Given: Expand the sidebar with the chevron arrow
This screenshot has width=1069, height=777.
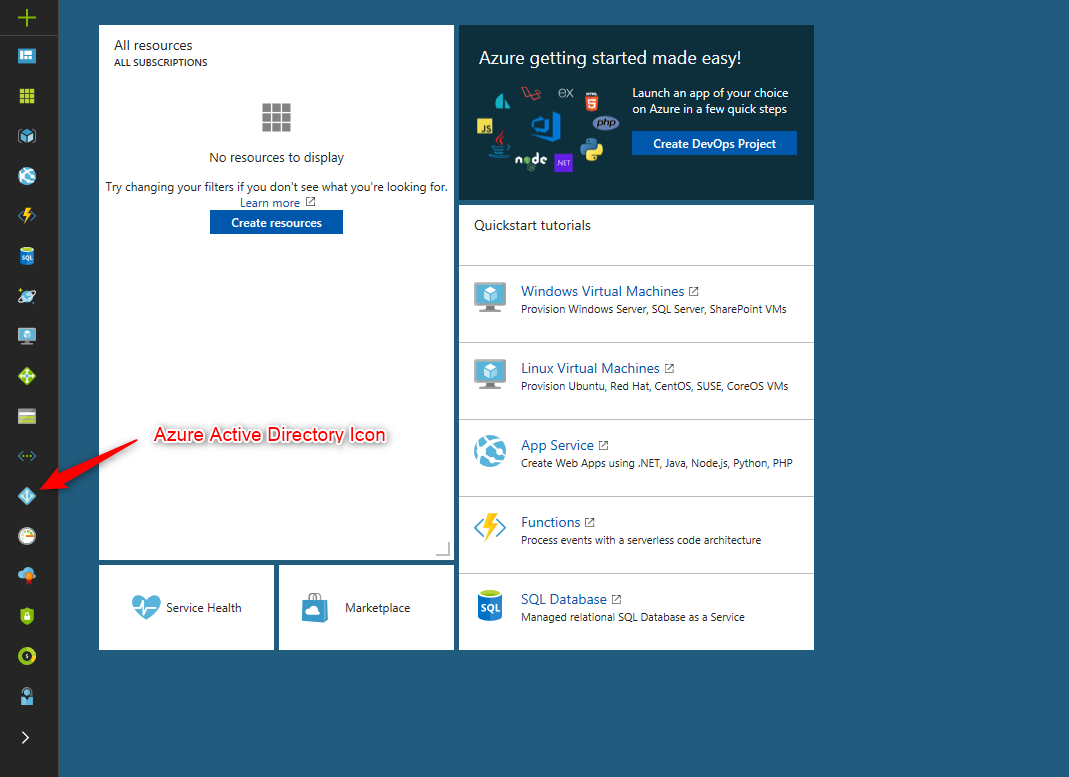Looking at the screenshot, I should (26, 737).
